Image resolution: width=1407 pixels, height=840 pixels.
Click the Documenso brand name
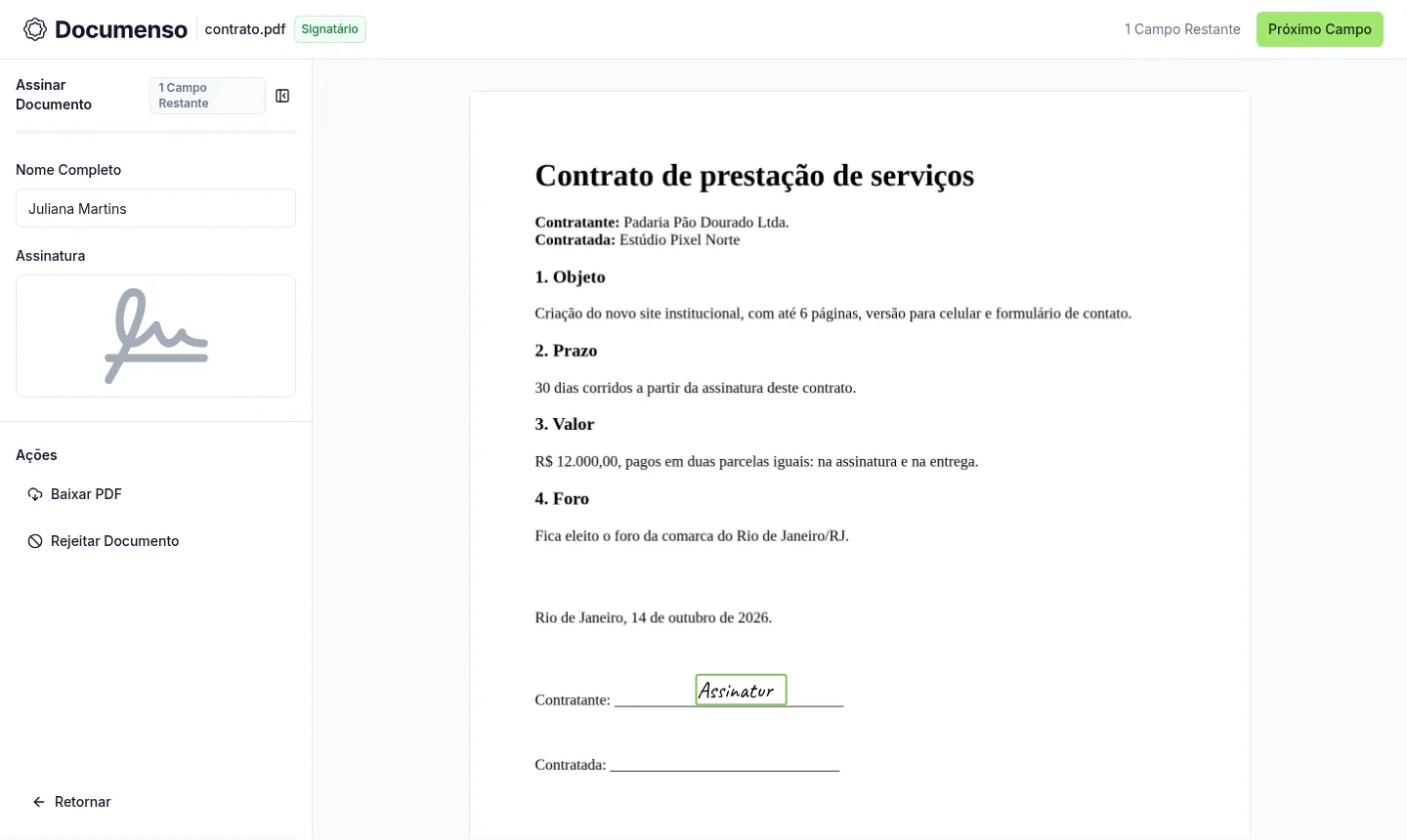point(121,29)
